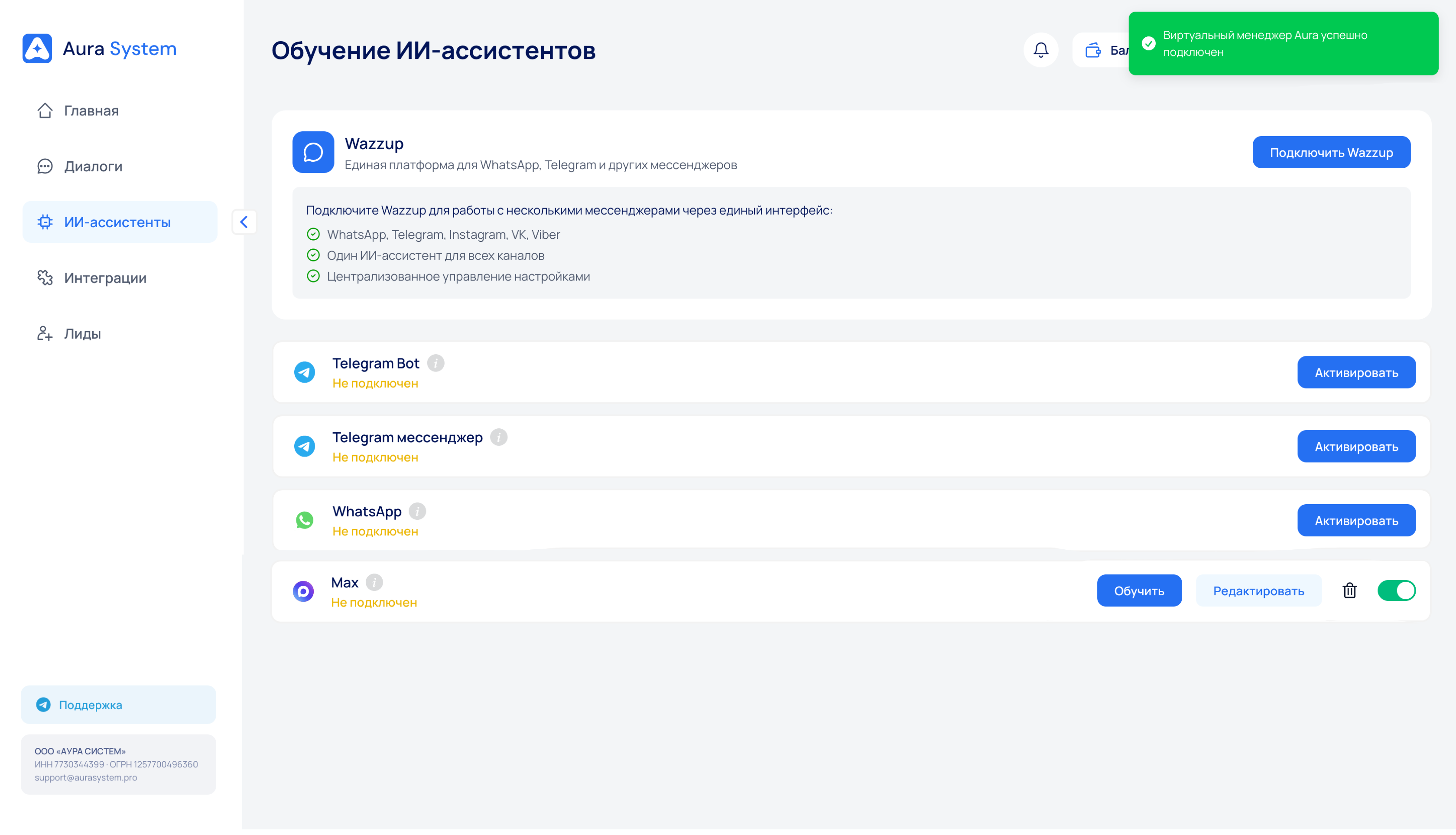Activate the Telegram Bot channel

click(1356, 372)
